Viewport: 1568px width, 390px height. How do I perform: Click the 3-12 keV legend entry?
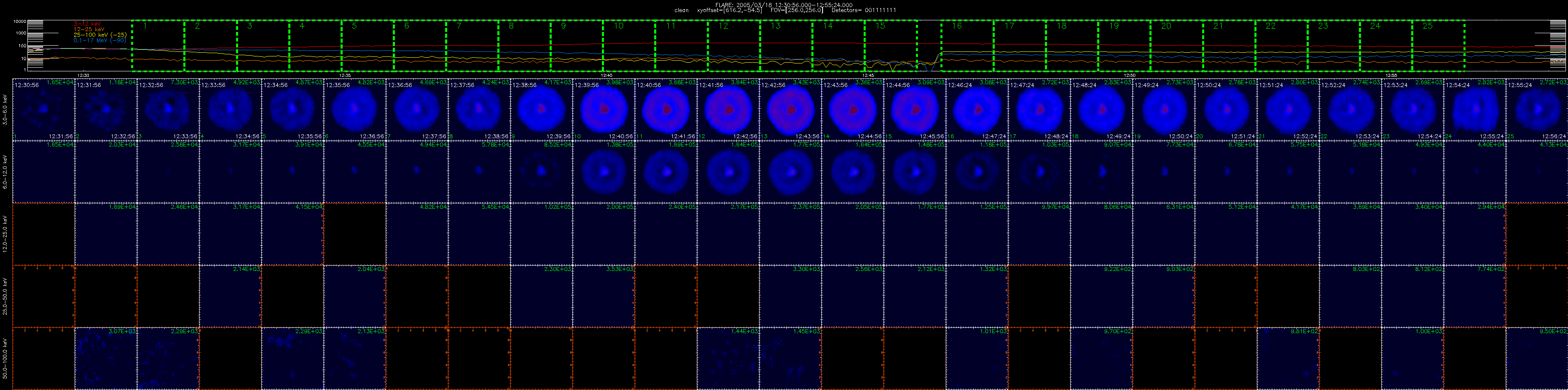point(87,24)
